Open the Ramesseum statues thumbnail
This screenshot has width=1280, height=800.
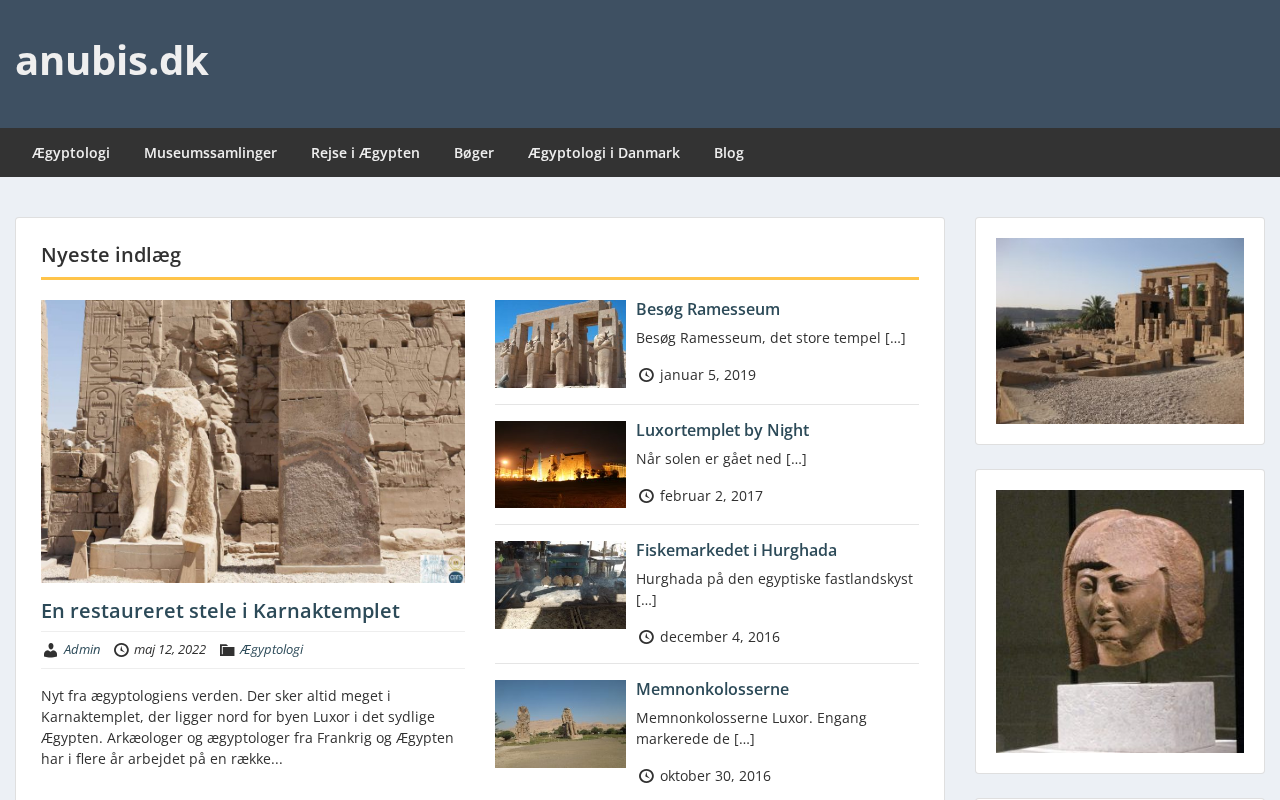(560, 344)
